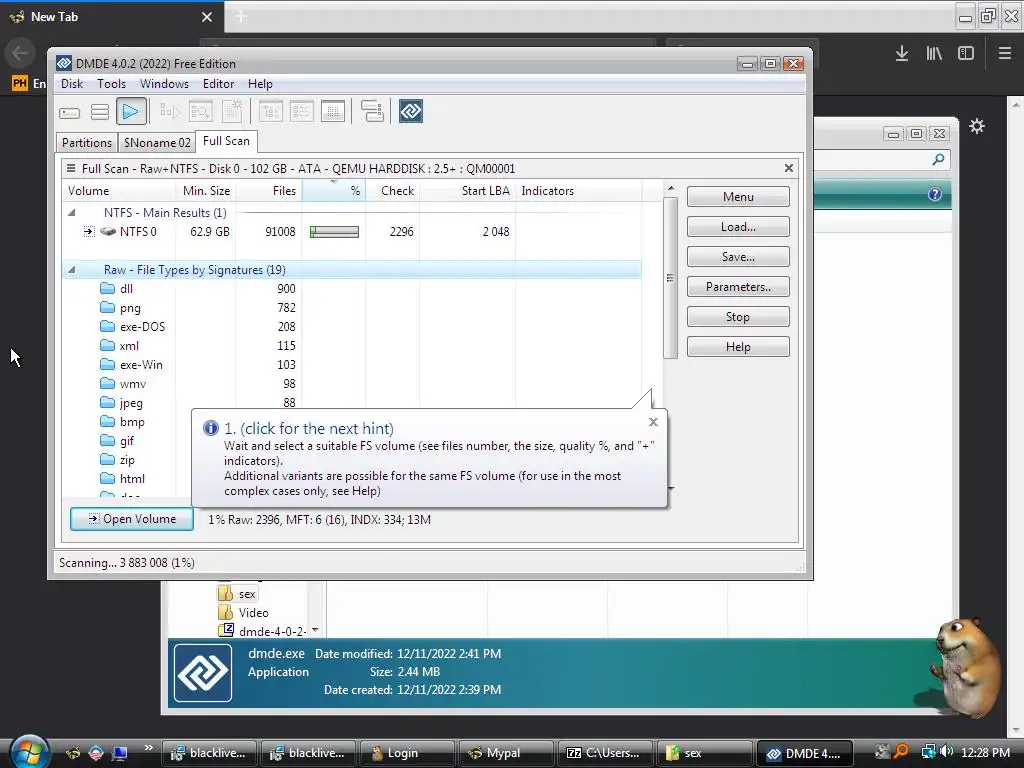Switch to the Login taskbar button
The width and height of the screenshot is (1024, 768).
(407, 753)
